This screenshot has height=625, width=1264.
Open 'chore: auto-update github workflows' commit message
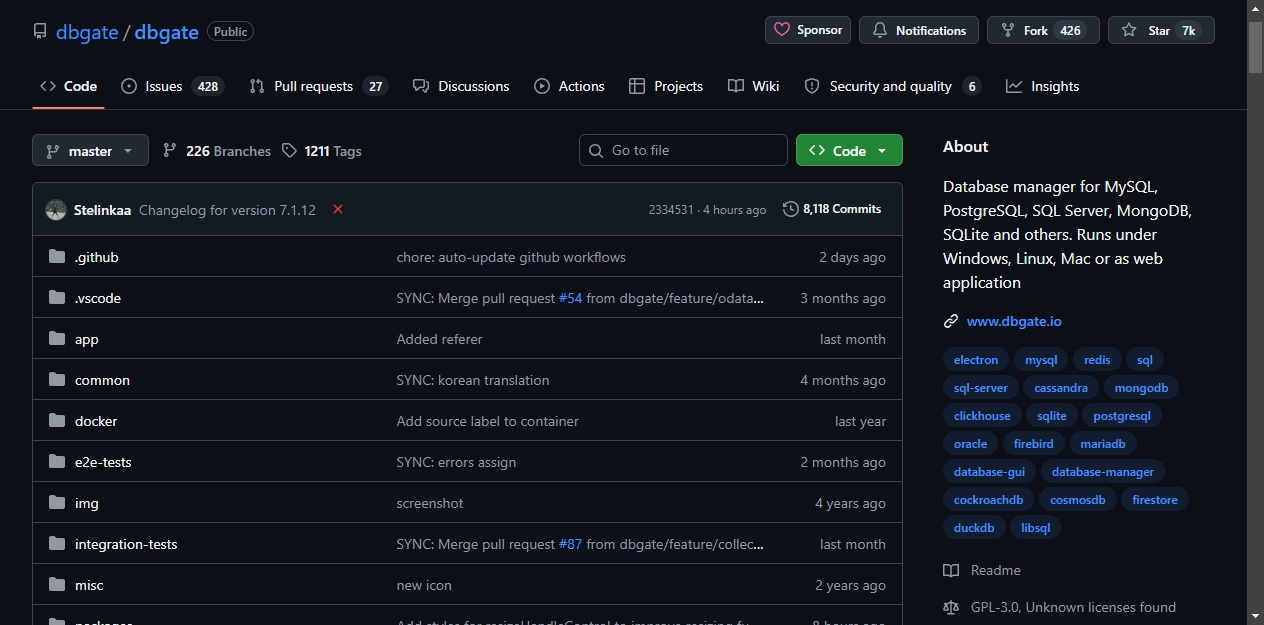pos(511,257)
